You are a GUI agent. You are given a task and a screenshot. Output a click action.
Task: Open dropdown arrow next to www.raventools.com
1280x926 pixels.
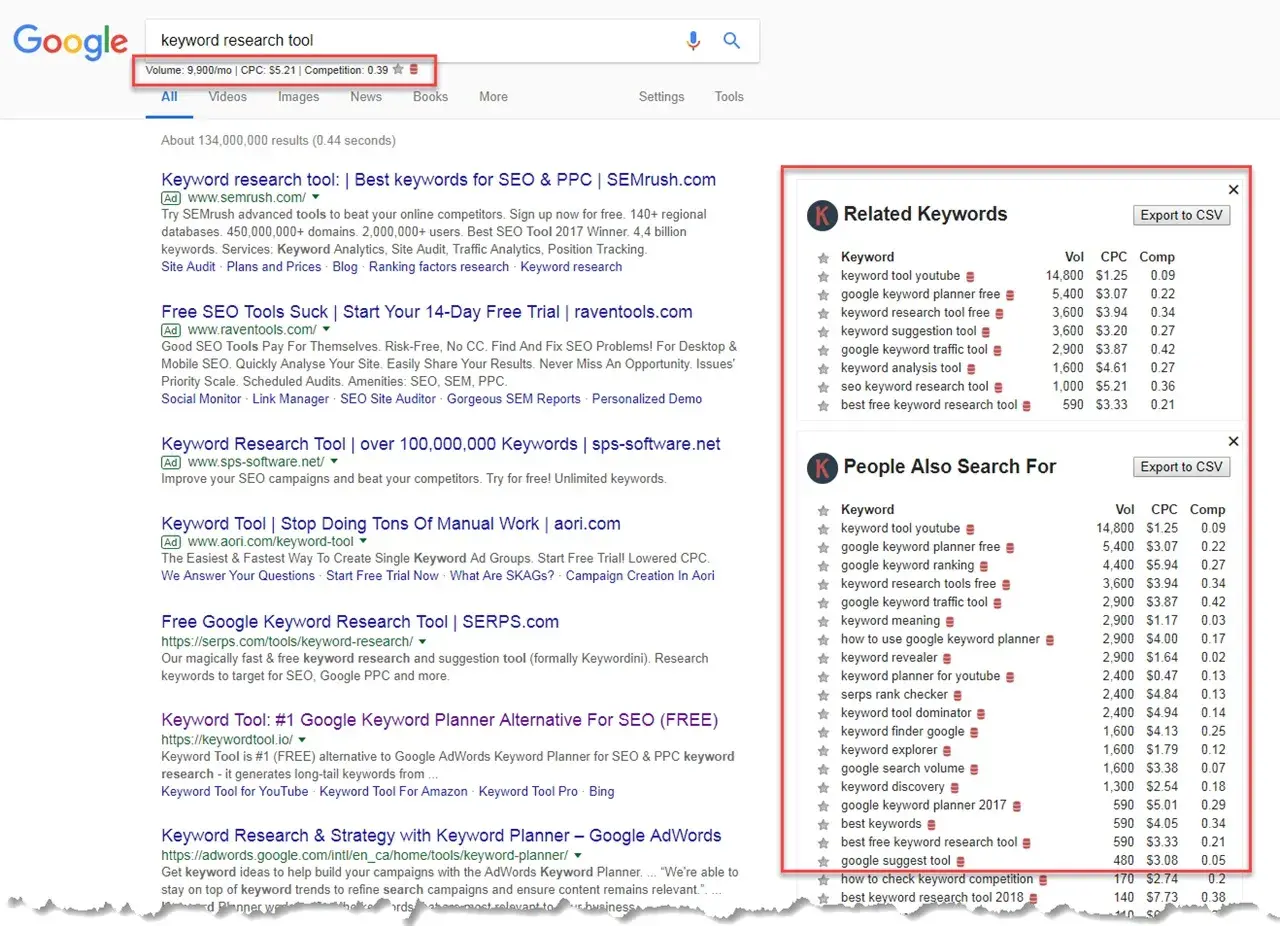326,330
